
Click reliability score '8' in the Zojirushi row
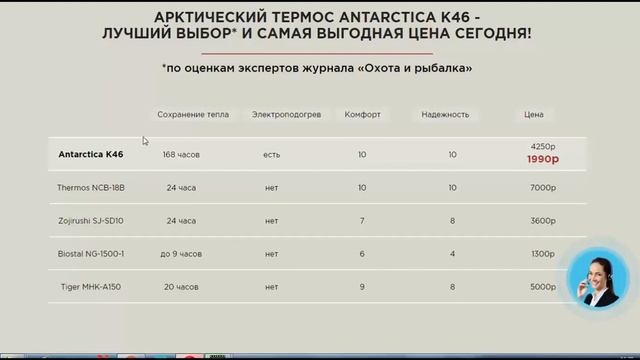point(452,221)
